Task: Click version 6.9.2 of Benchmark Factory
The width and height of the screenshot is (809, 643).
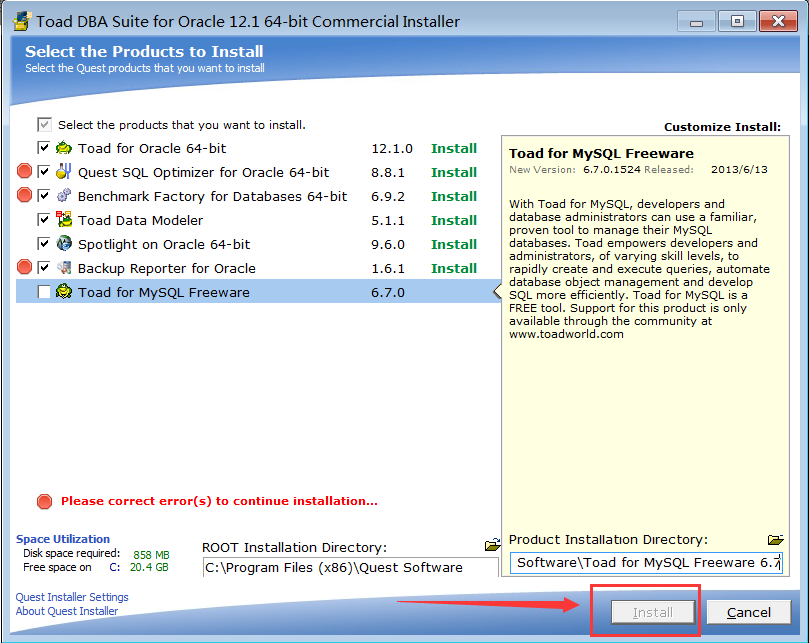Action: click(388, 197)
